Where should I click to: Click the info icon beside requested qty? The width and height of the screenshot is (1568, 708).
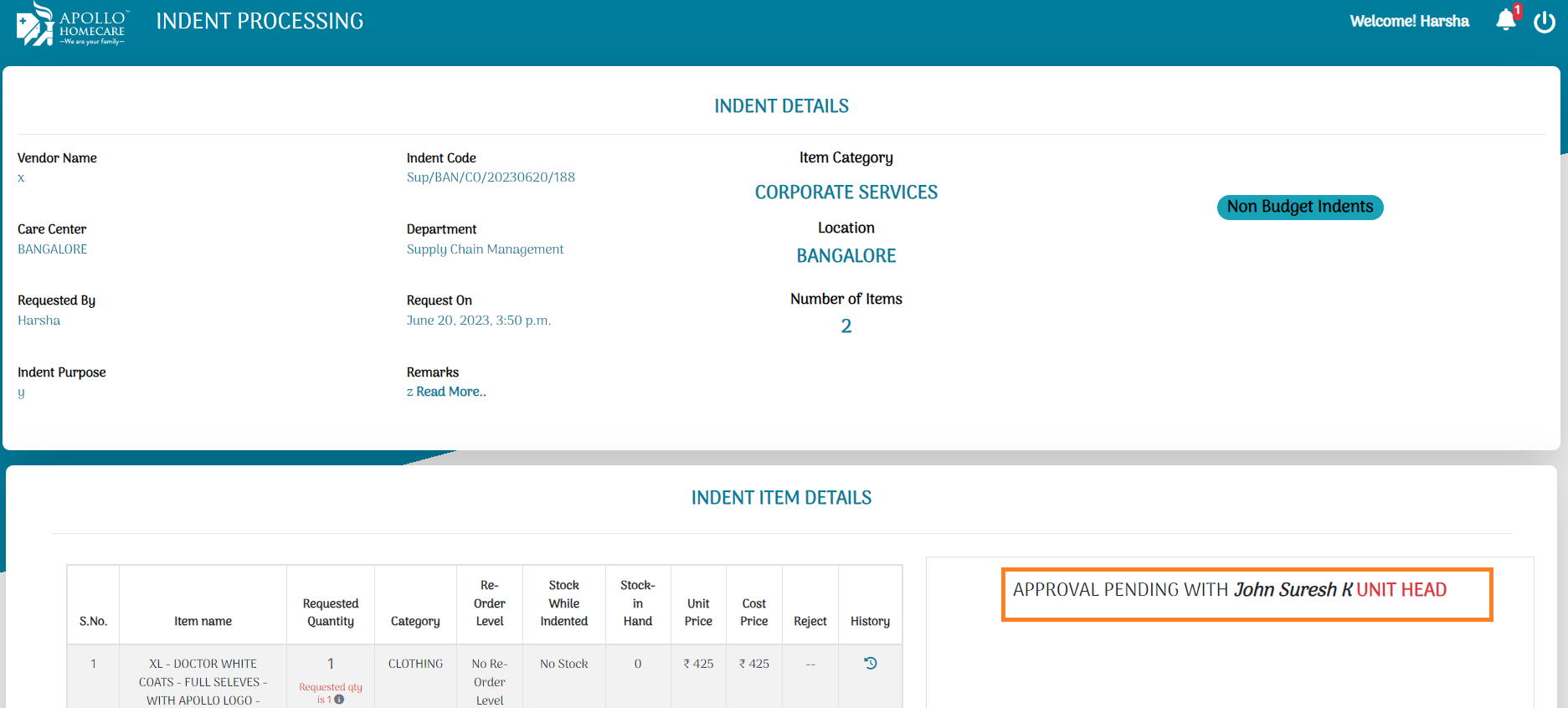coord(339,700)
